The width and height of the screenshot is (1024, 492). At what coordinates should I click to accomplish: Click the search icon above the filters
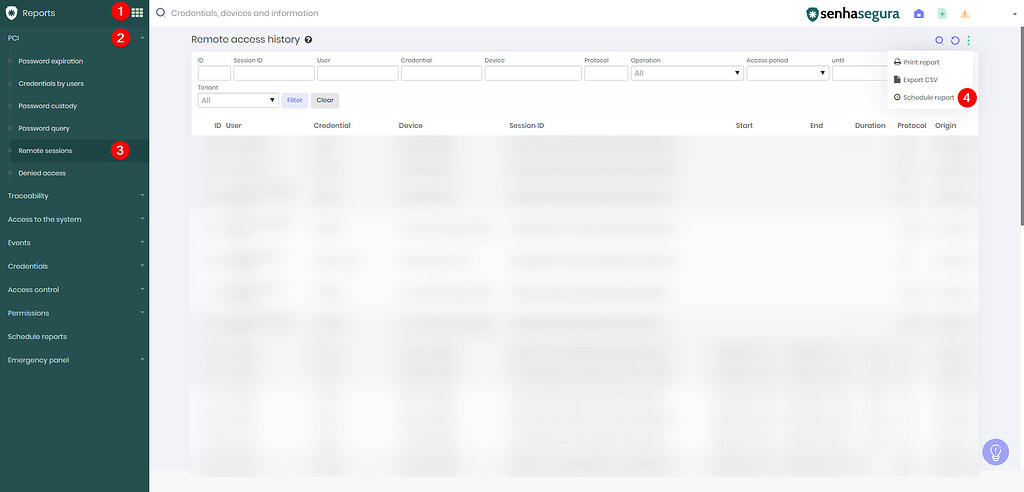939,40
